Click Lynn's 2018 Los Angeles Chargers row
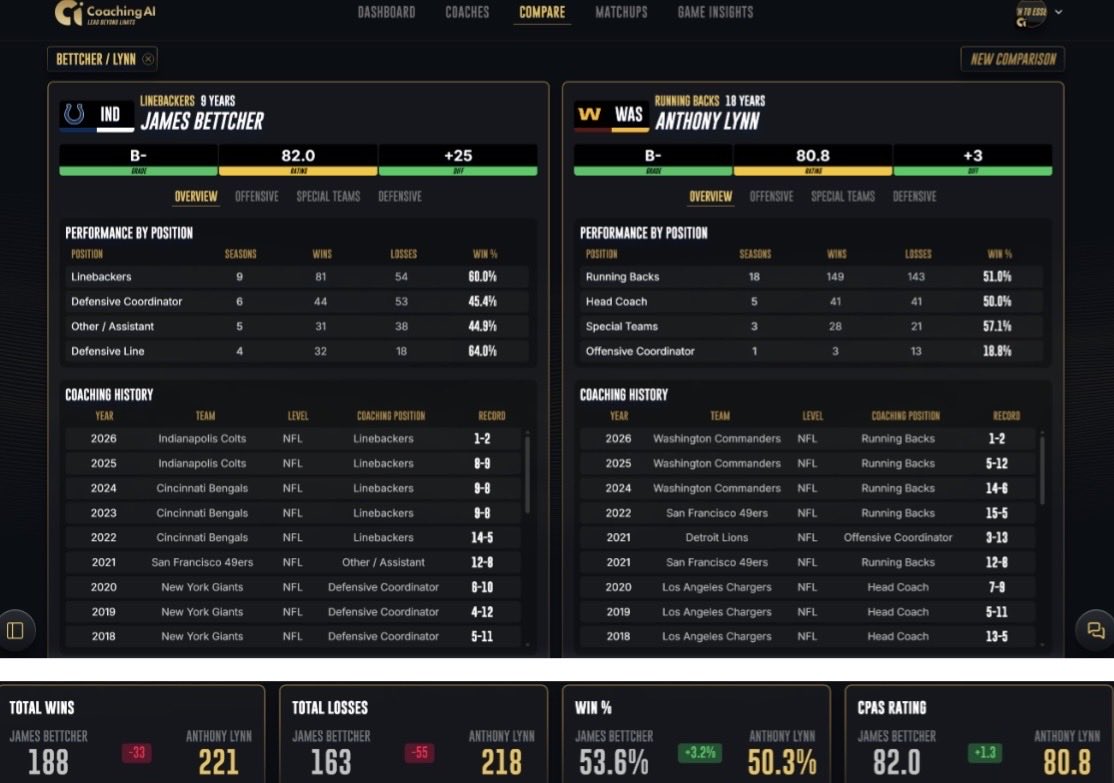 click(x=808, y=636)
